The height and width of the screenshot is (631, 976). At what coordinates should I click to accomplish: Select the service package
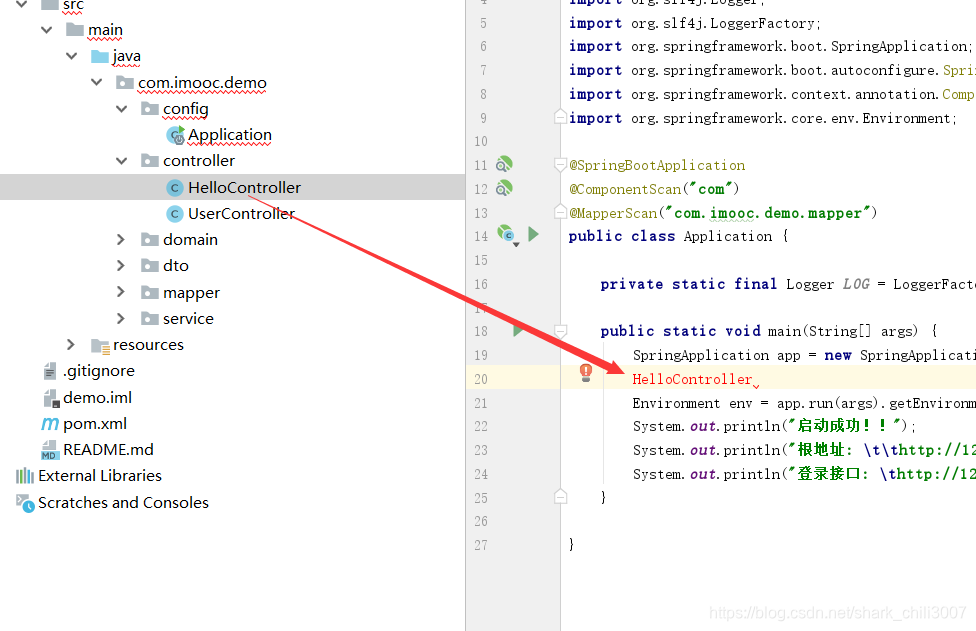[188, 319]
